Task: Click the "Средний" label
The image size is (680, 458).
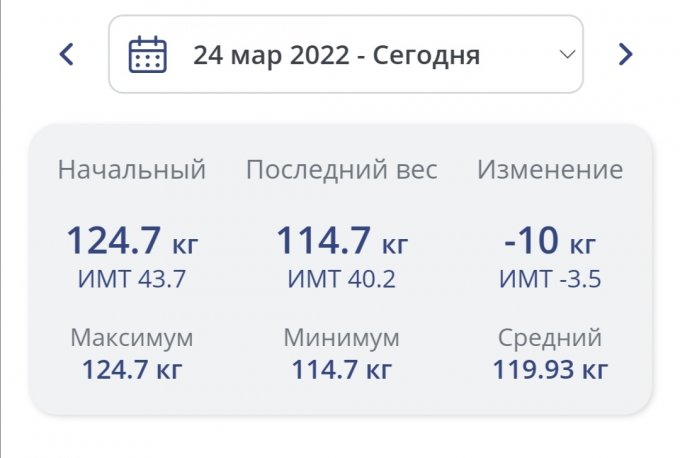Action: pyautogui.click(x=550, y=337)
